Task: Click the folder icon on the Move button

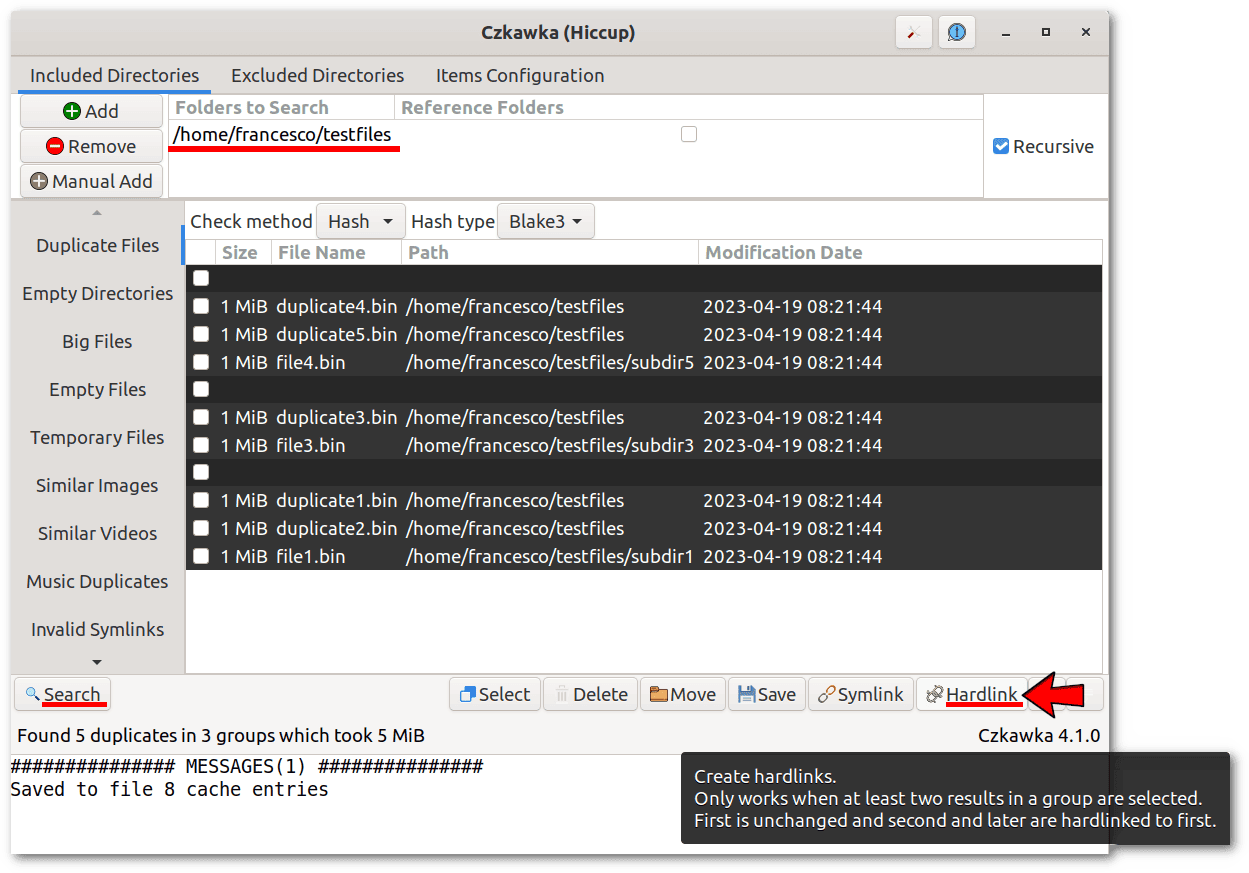Action: click(x=659, y=693)
